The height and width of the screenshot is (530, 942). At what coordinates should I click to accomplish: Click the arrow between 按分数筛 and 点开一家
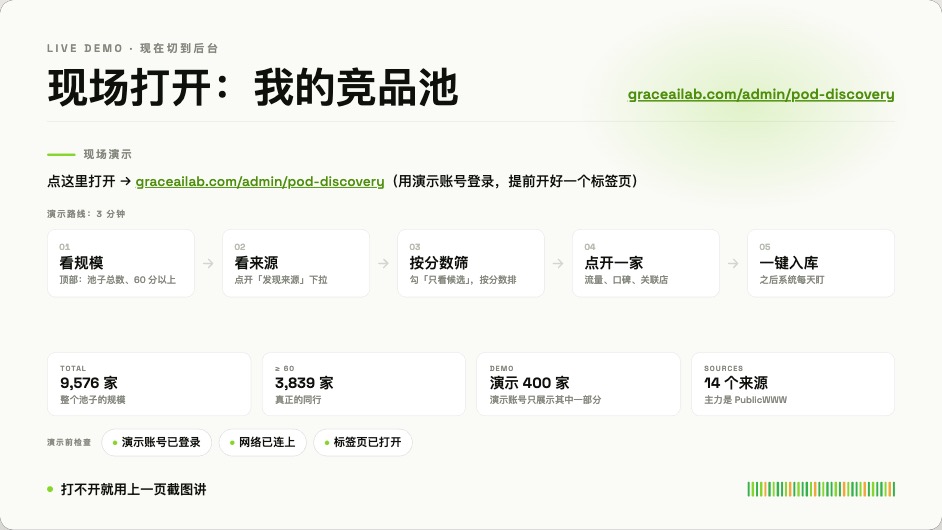pyautogui.click(x=558, y=263)
